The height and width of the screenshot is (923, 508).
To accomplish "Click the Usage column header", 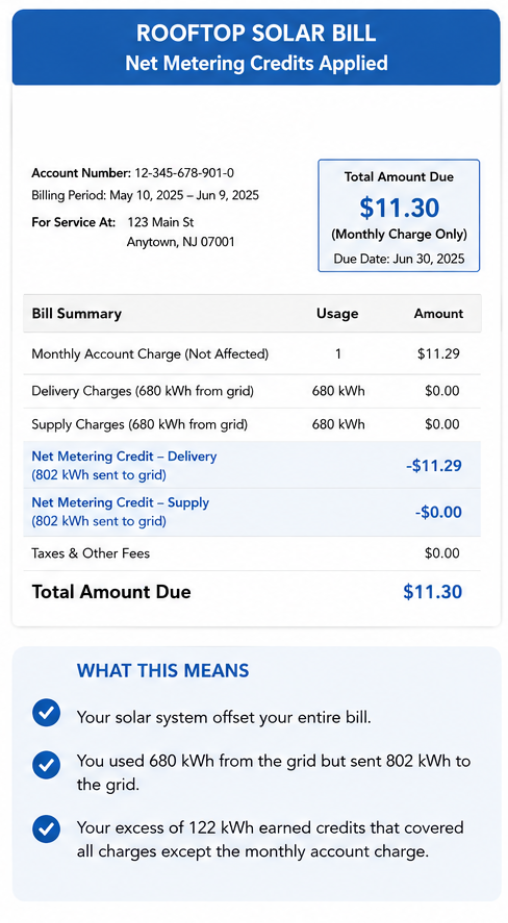I will pos(337,314).
